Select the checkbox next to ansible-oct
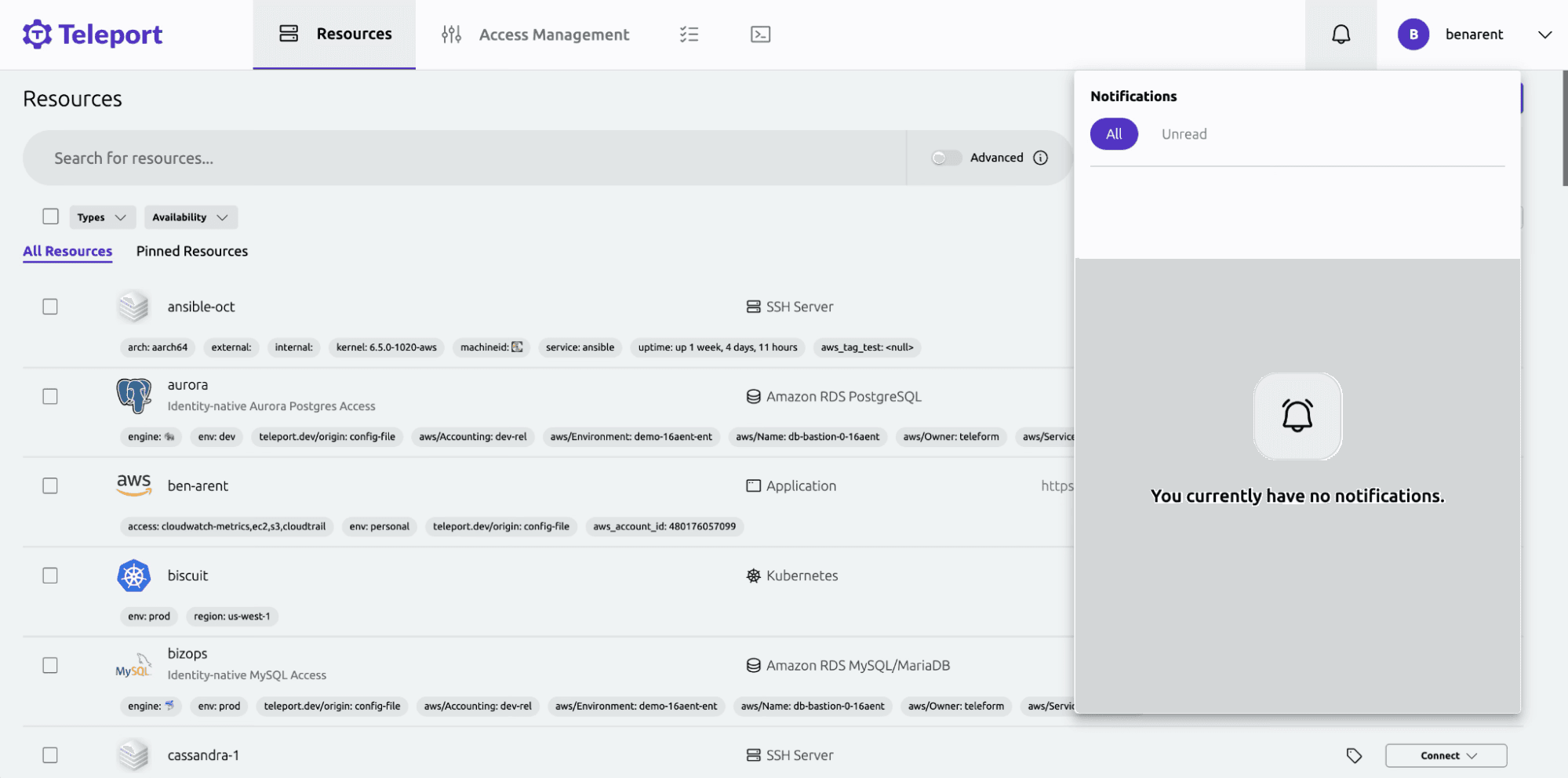This screenshot has height=778, width=1568. pyautogui.click(x=49, y=306)
